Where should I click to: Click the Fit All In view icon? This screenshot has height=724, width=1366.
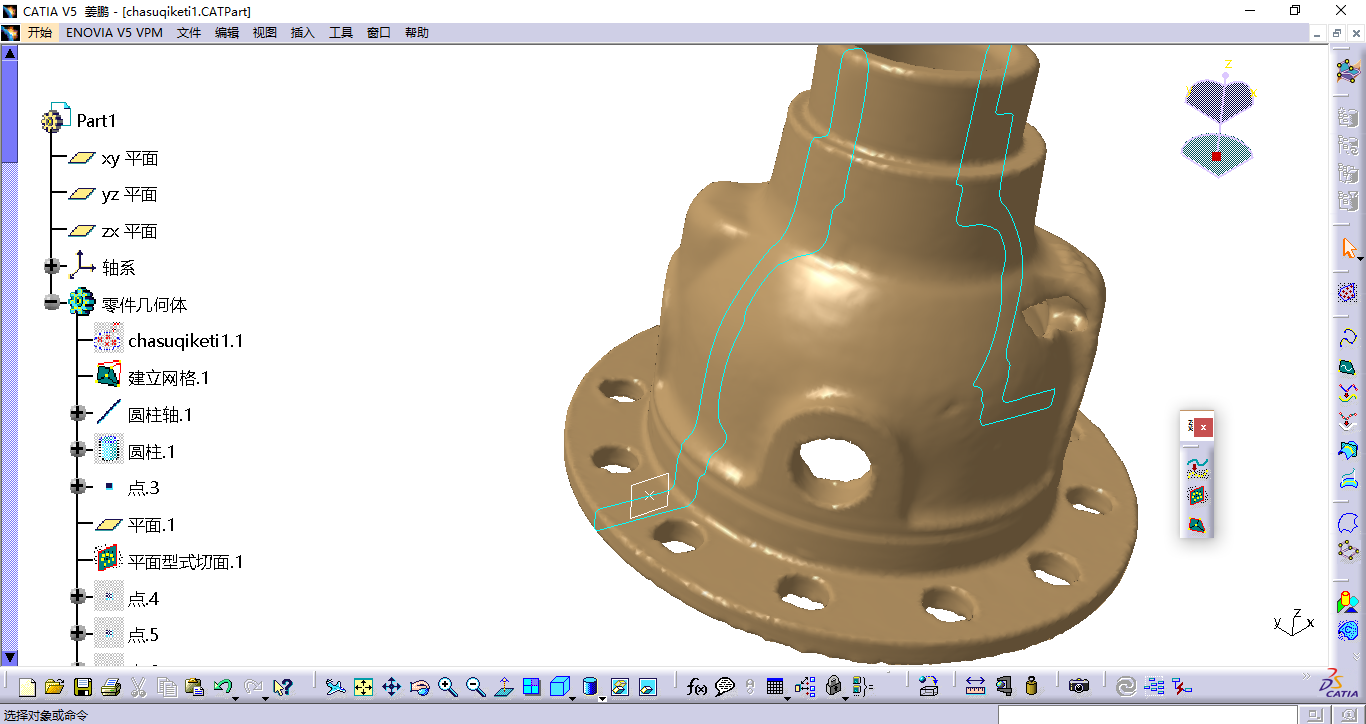pos(363,687)
